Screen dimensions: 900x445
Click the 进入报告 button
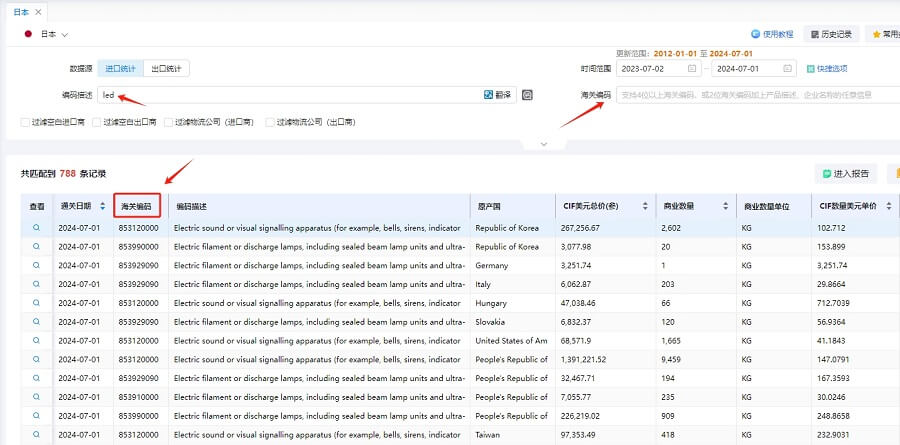(846, 173)
